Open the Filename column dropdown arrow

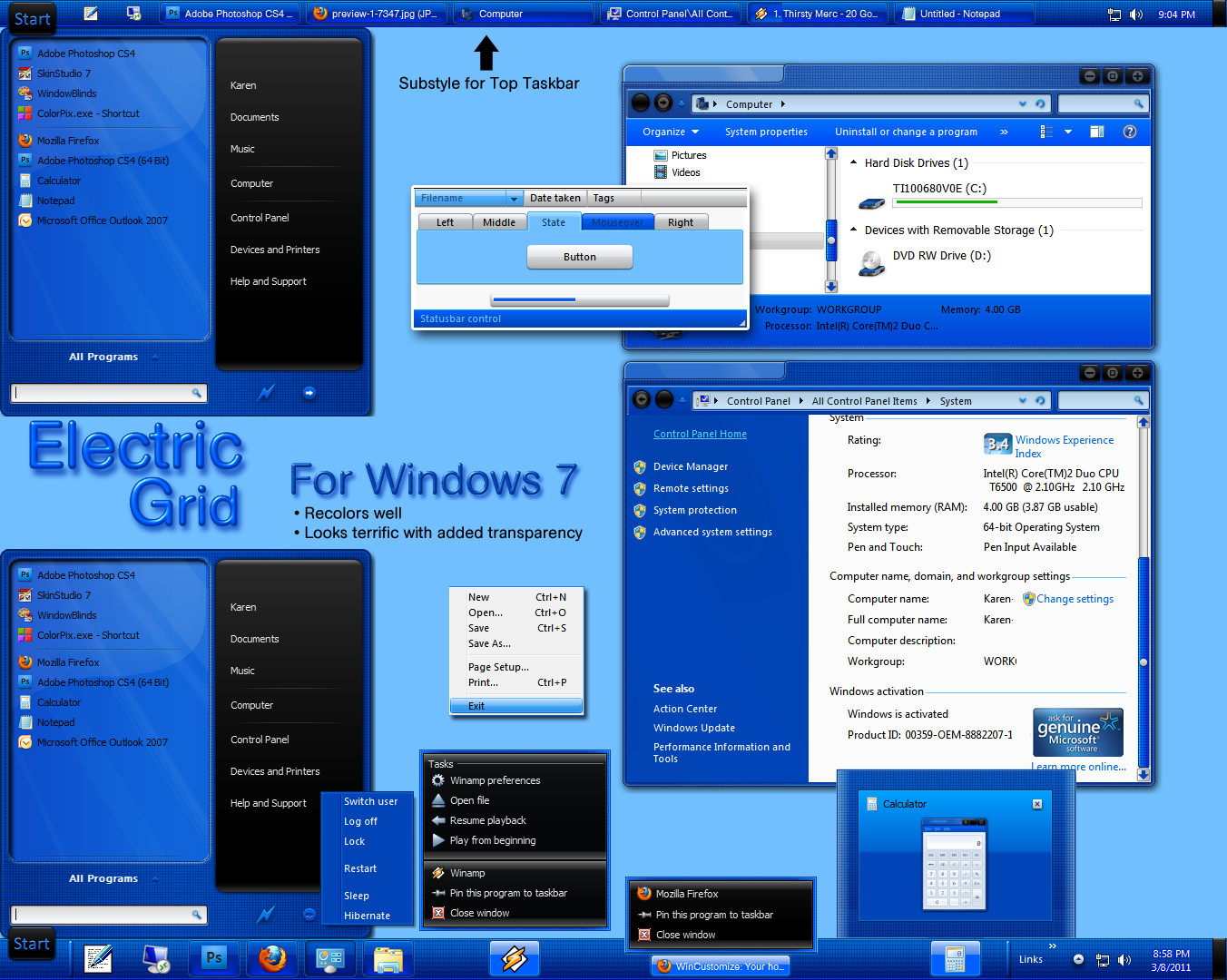(x=515, y=198)
